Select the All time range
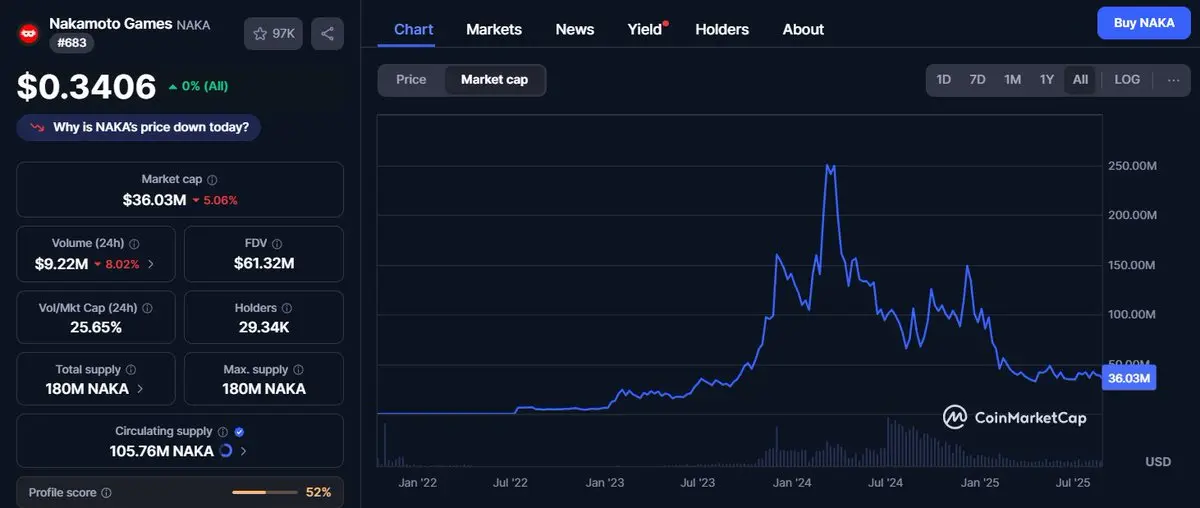 (1080, 80)
